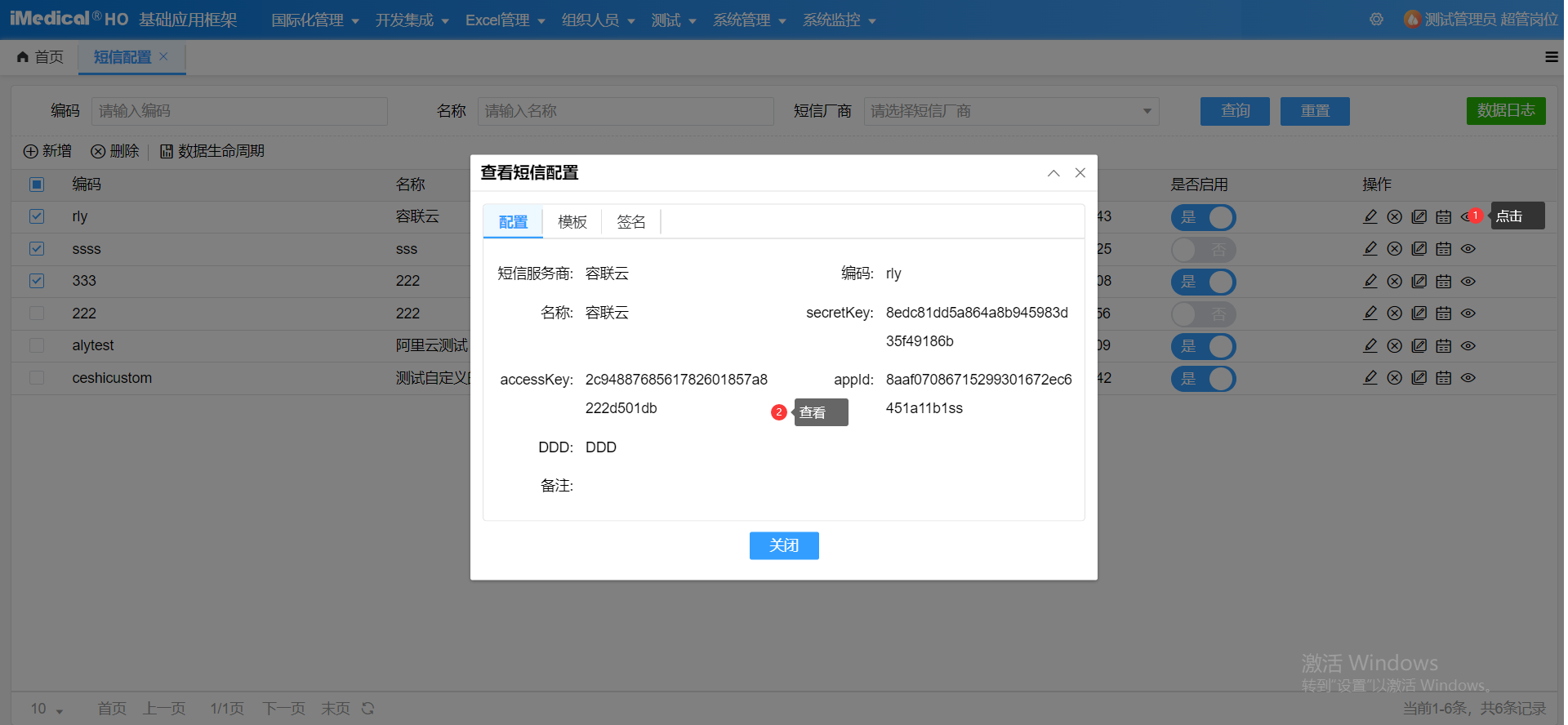Open the green 数据日志 button
This screenshot has height=725, width=1568.
tap(1506, 111)
